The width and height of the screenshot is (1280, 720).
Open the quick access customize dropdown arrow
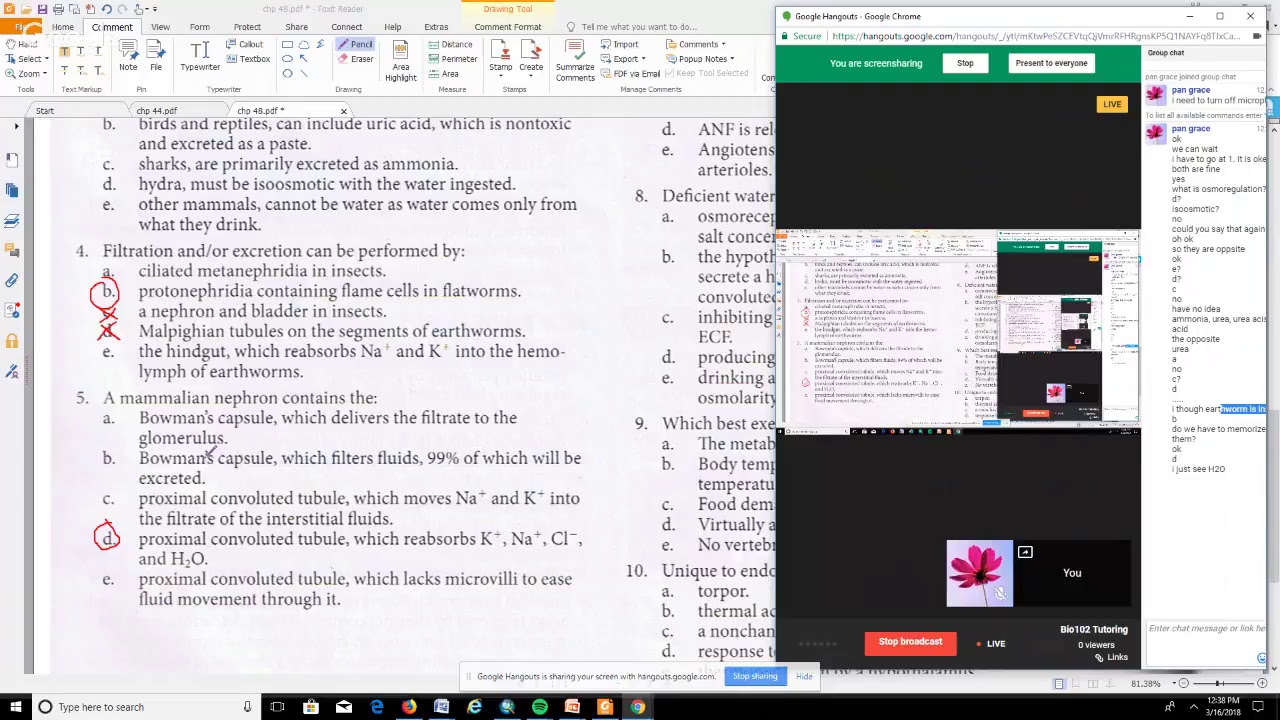pos(153,9)
